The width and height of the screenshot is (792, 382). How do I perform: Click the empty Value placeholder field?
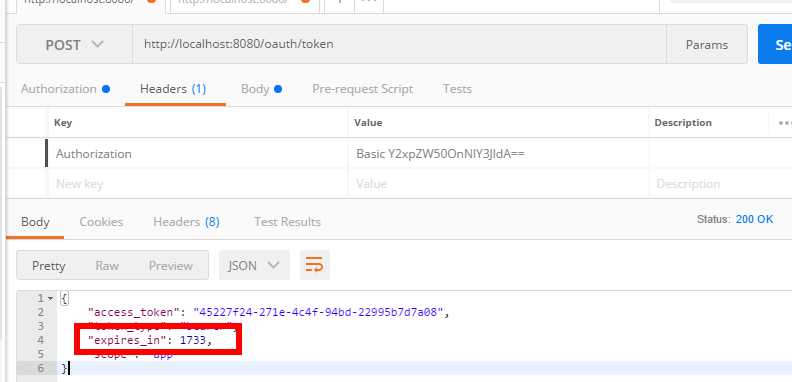[498, 183]
